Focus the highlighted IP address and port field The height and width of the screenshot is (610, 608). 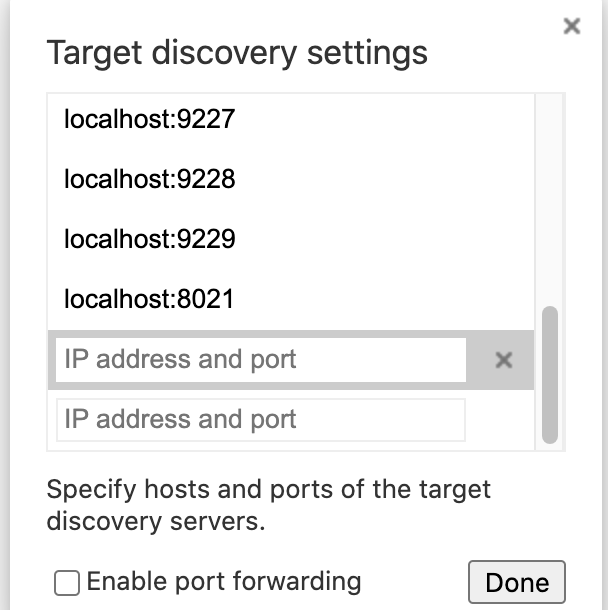coord(261,360)
